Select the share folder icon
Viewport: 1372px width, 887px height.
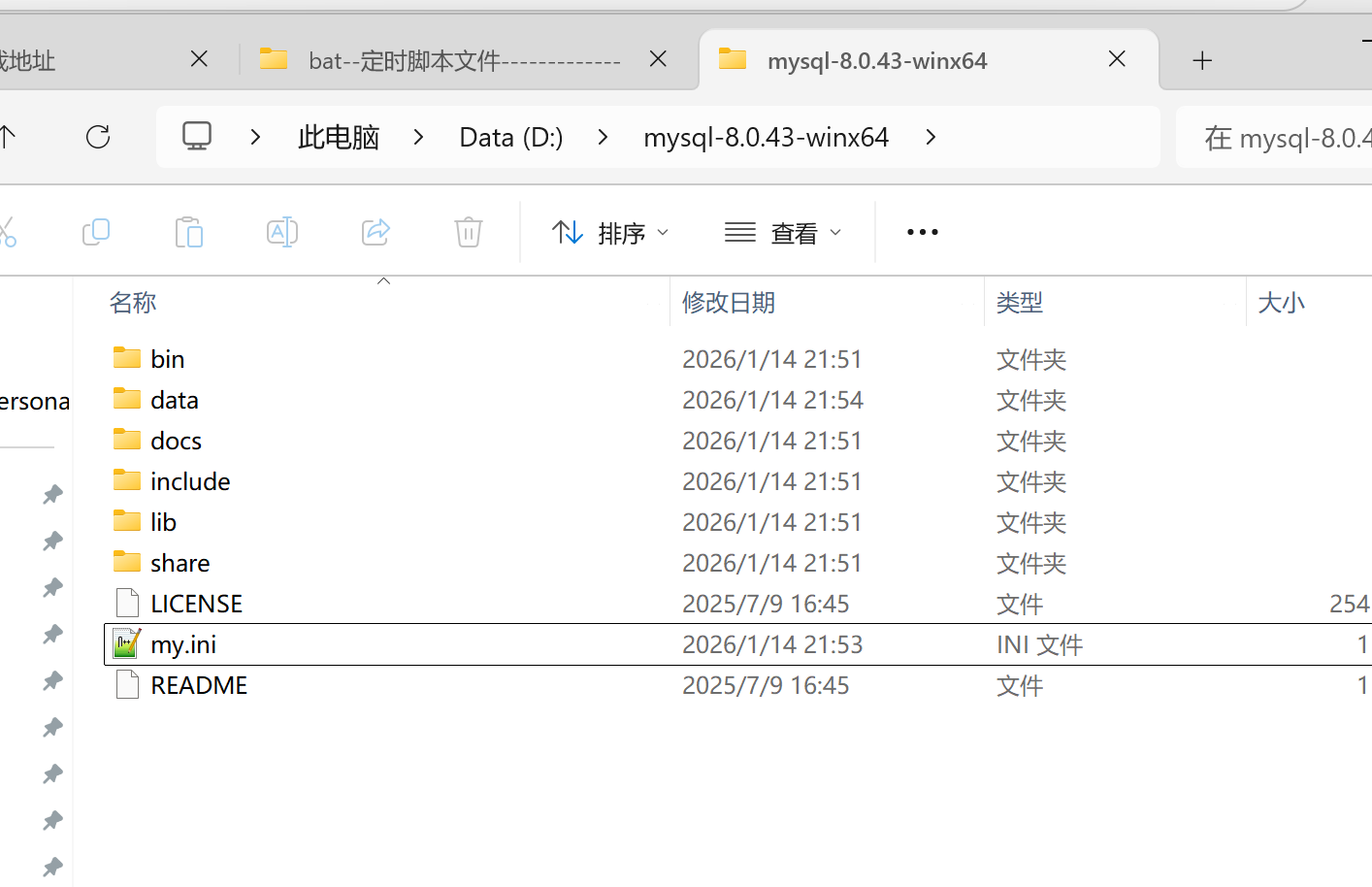pos(127,562)
